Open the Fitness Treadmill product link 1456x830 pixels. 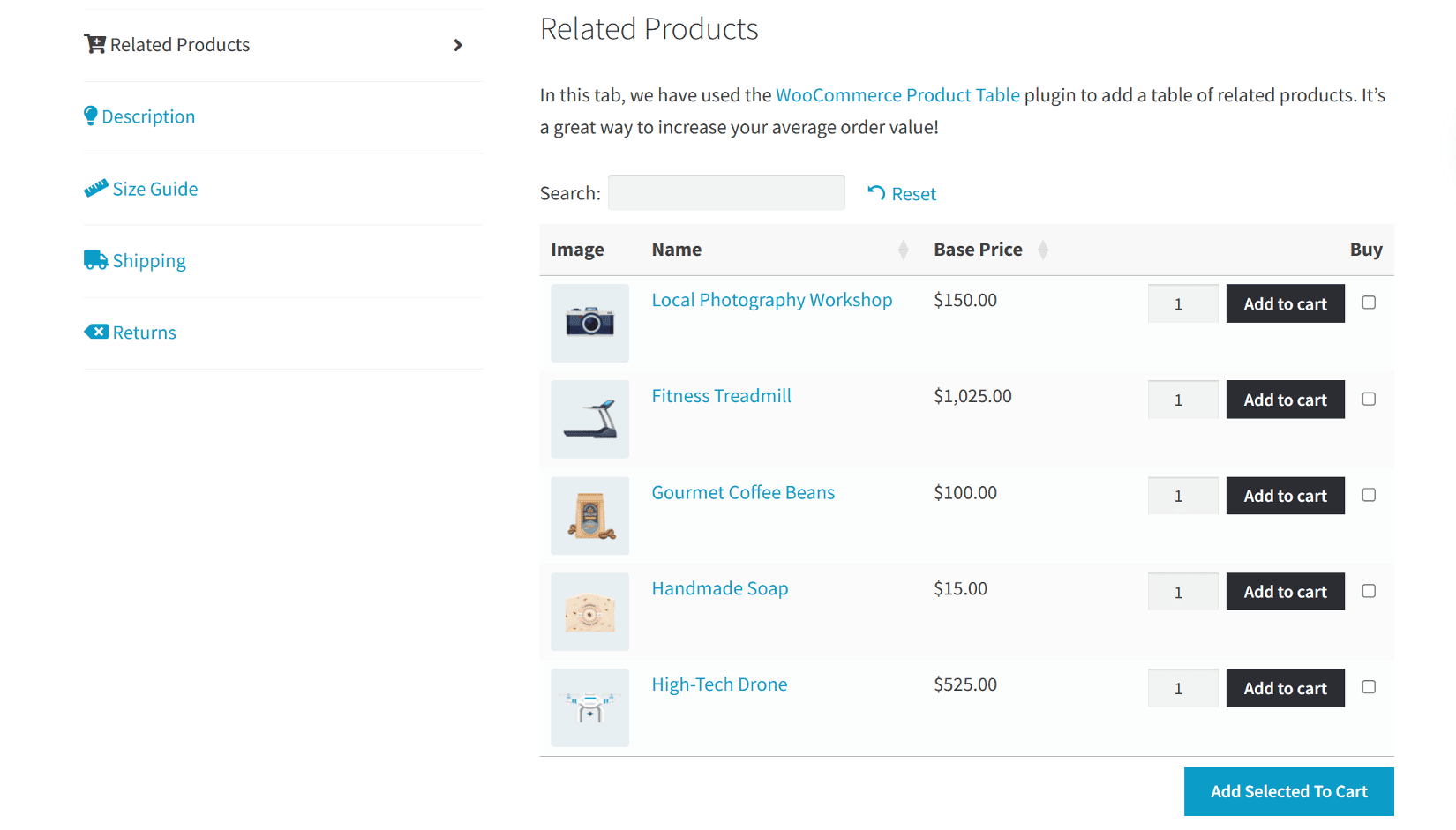tap(721, 395)
